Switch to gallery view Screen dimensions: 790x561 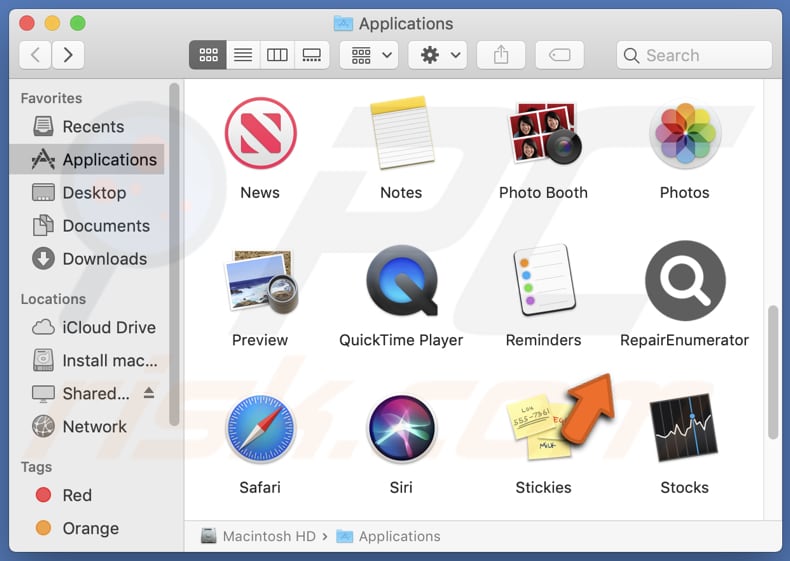311,55
